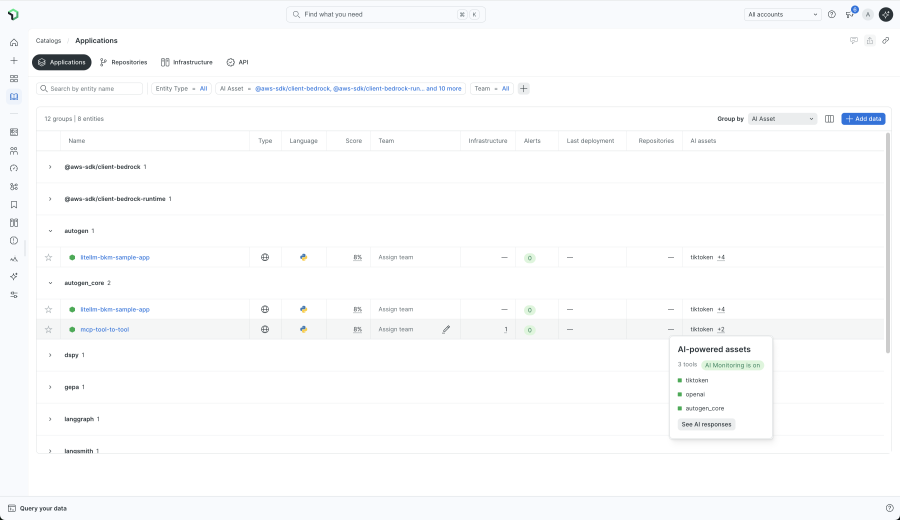Screen dimensions: 900x520
Task: Copy the page permalink via link icon
Action: pyautogui.click(x=886, y=40)
